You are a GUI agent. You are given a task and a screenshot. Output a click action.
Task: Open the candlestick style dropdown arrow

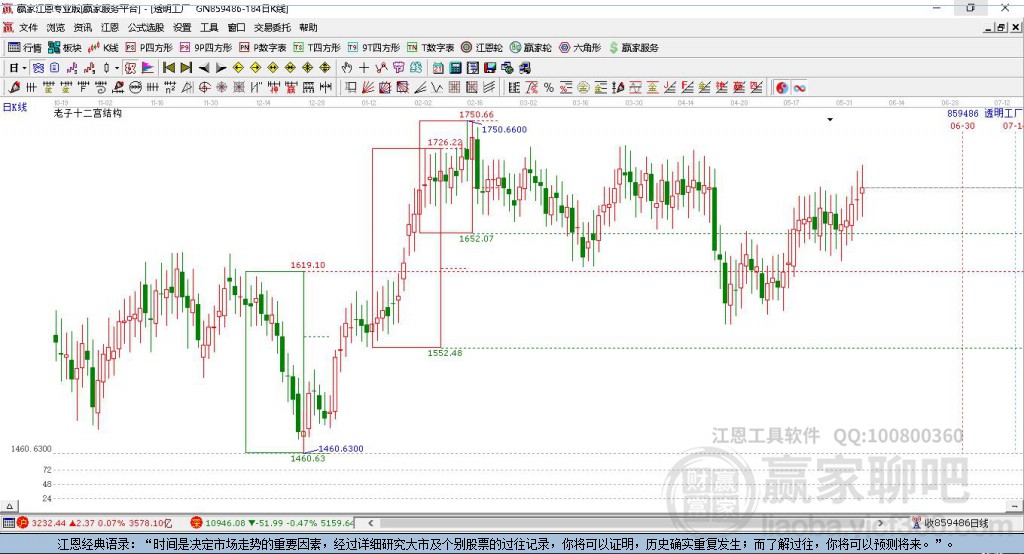tap(117, 68)
